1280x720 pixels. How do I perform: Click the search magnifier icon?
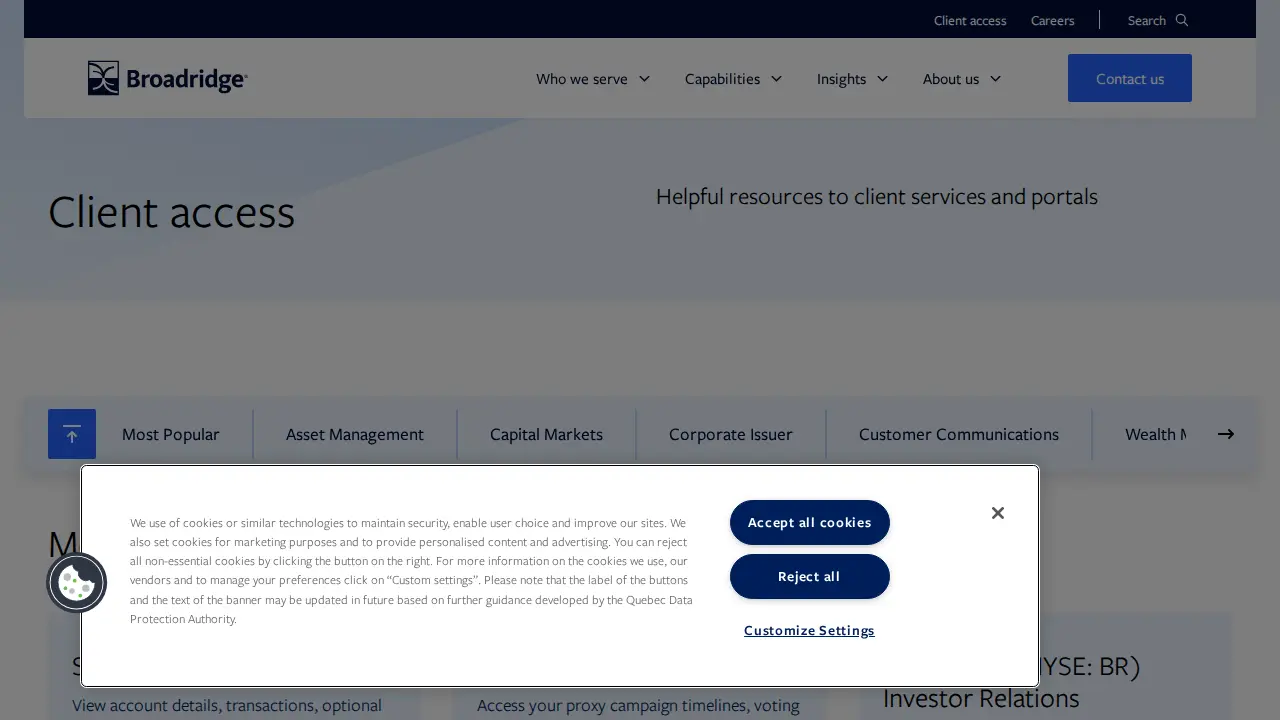pyautogui.click(x=1182, y=20)
